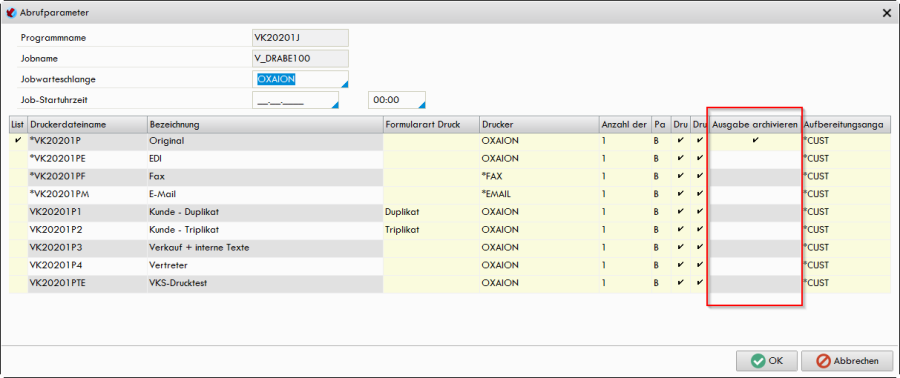900x378 pixels.
Task: Select the VKS-Drucktest row description
Action: point(265,283)
